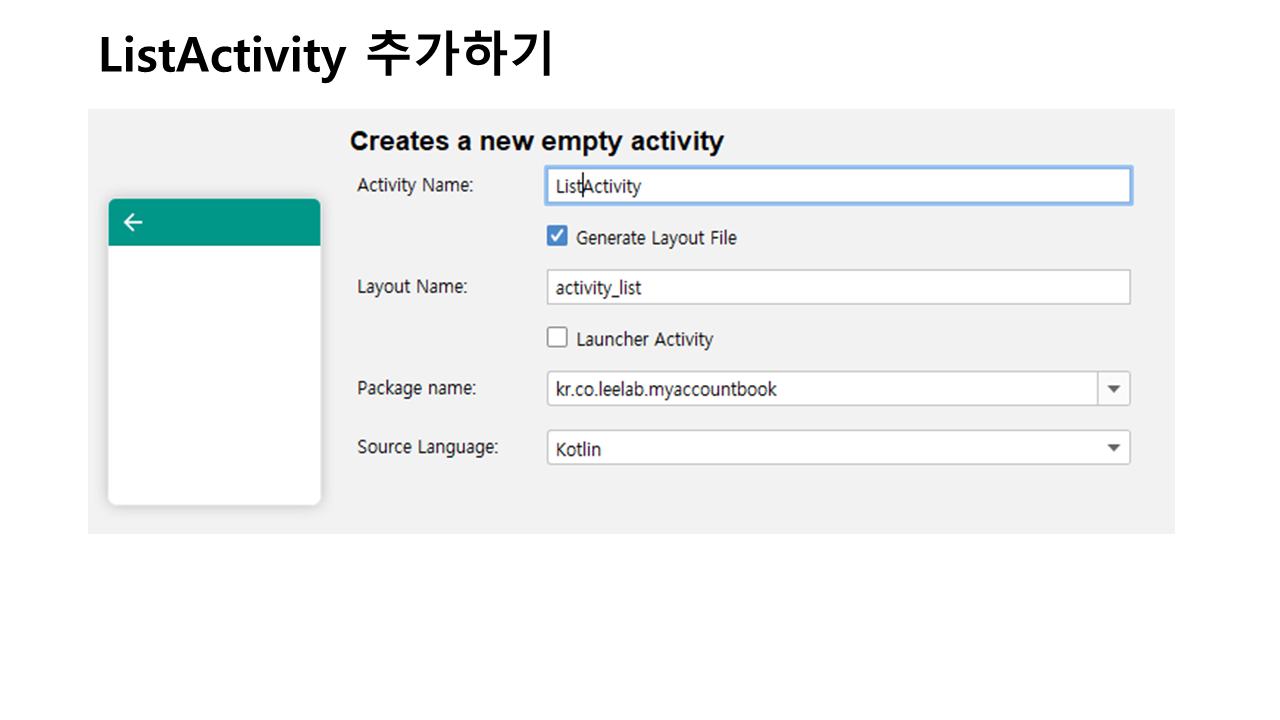
Task: Click the "Creates a new empty activity" heading
Action: (536, 142)
